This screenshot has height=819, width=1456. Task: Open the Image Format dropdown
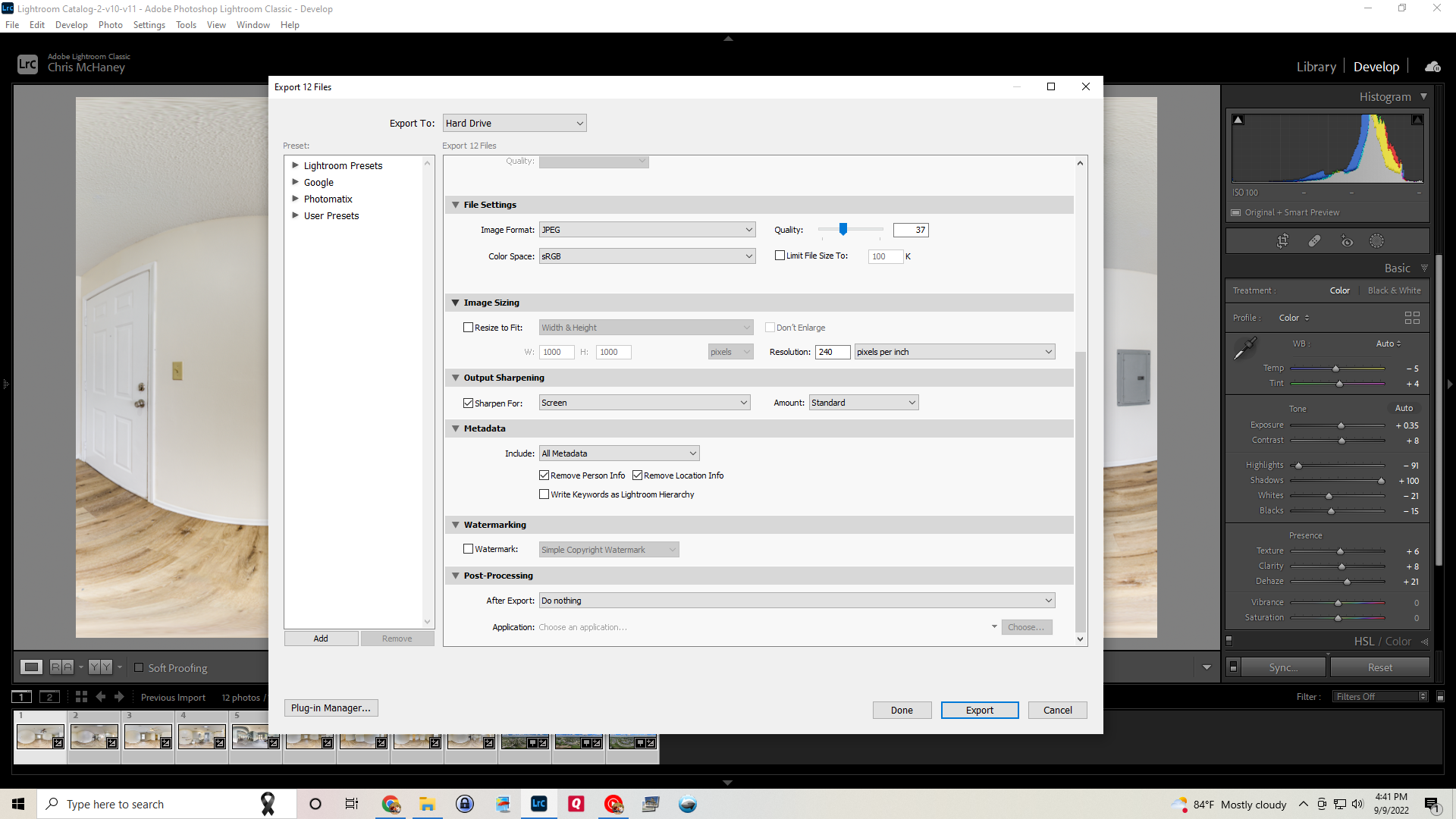point(646,229)
